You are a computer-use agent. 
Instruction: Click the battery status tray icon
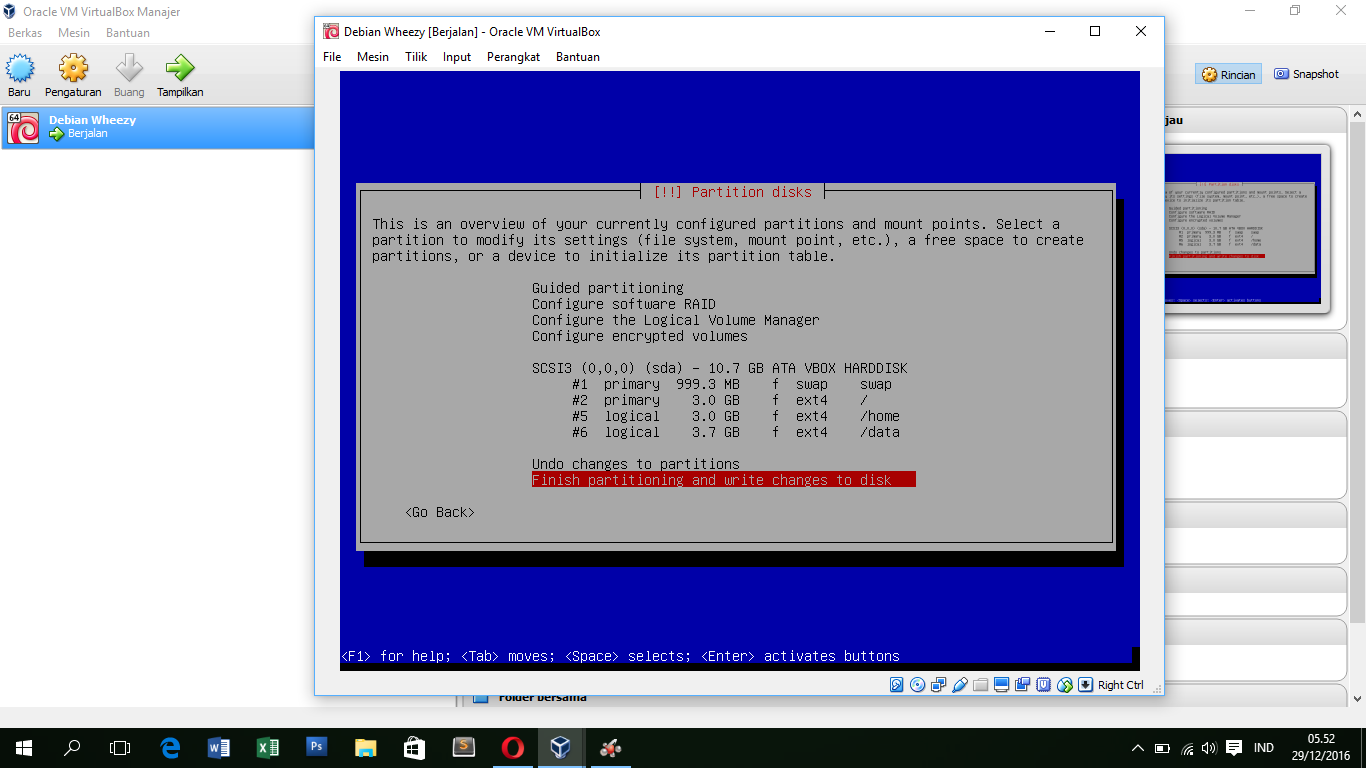[x=1163, y=747]
